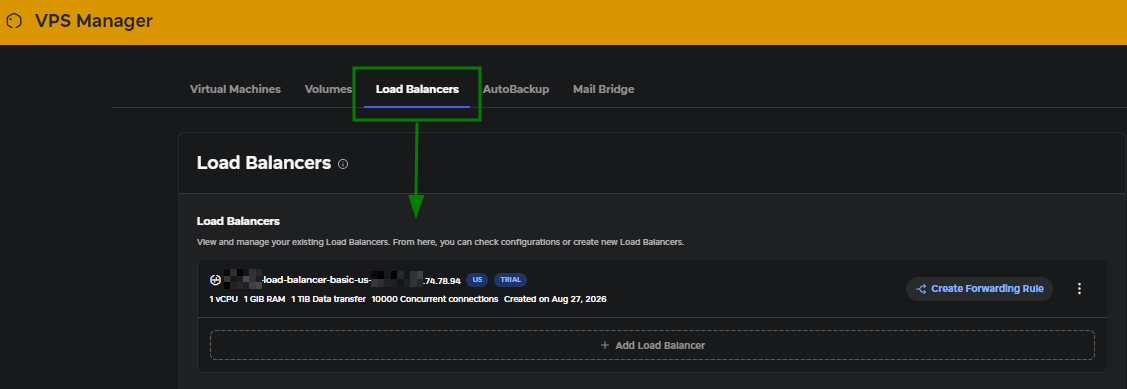Click the large Load Balancers page heading
This screenshot has height=389, width=1127.
[264, 163]
